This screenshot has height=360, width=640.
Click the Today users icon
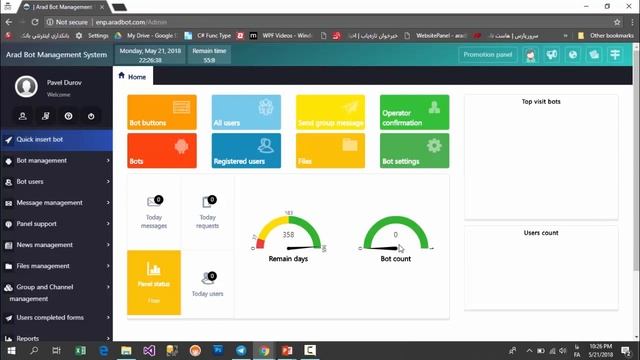(x=208, y=278)
